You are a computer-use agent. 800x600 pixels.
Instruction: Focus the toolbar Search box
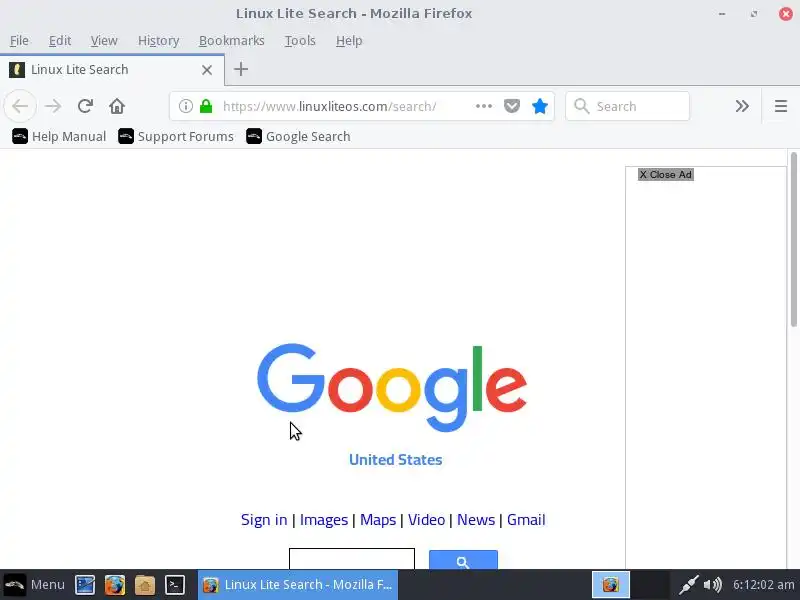[x=628, y=106]
